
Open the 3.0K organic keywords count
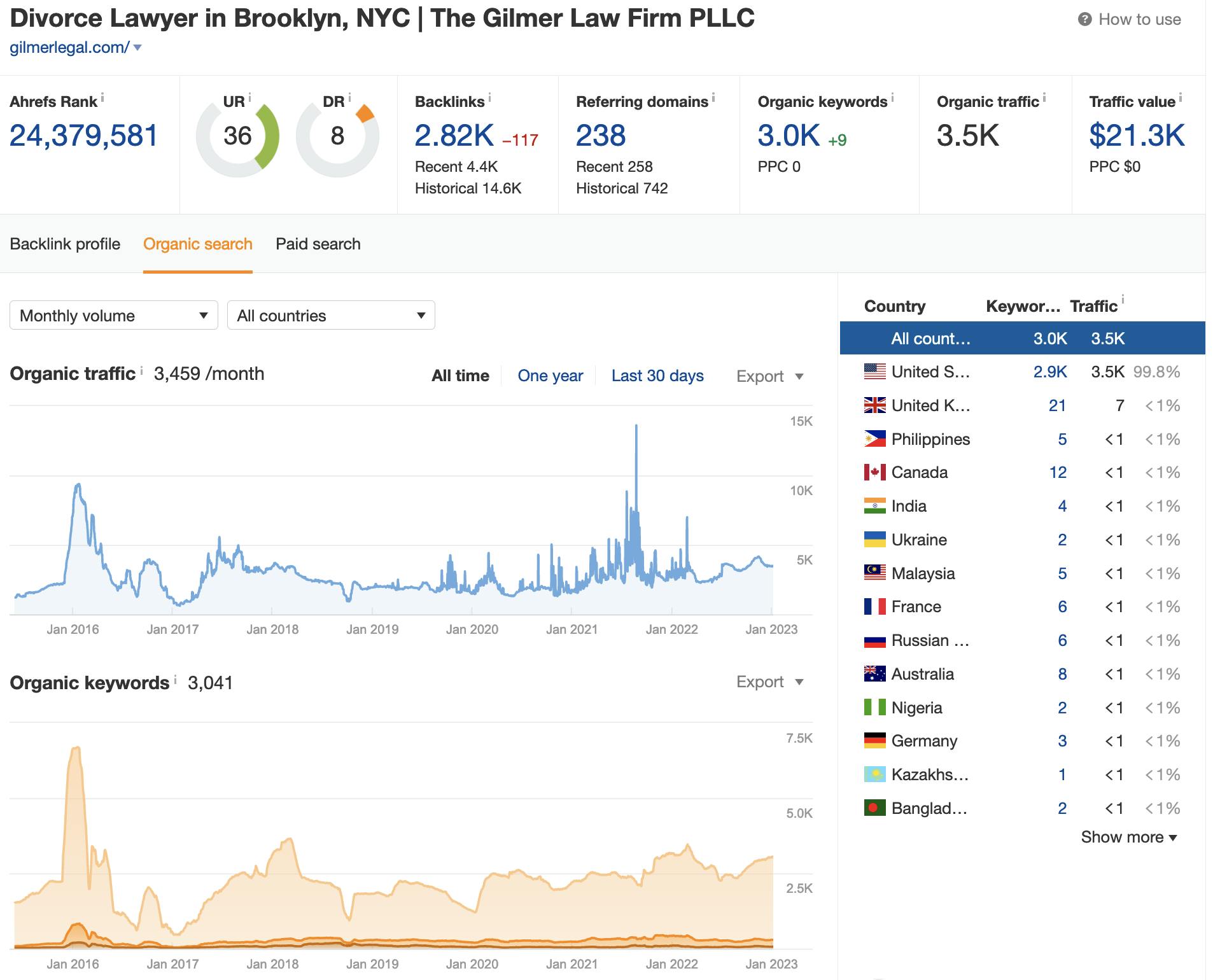pyautogui.click(x=789, y=136)
